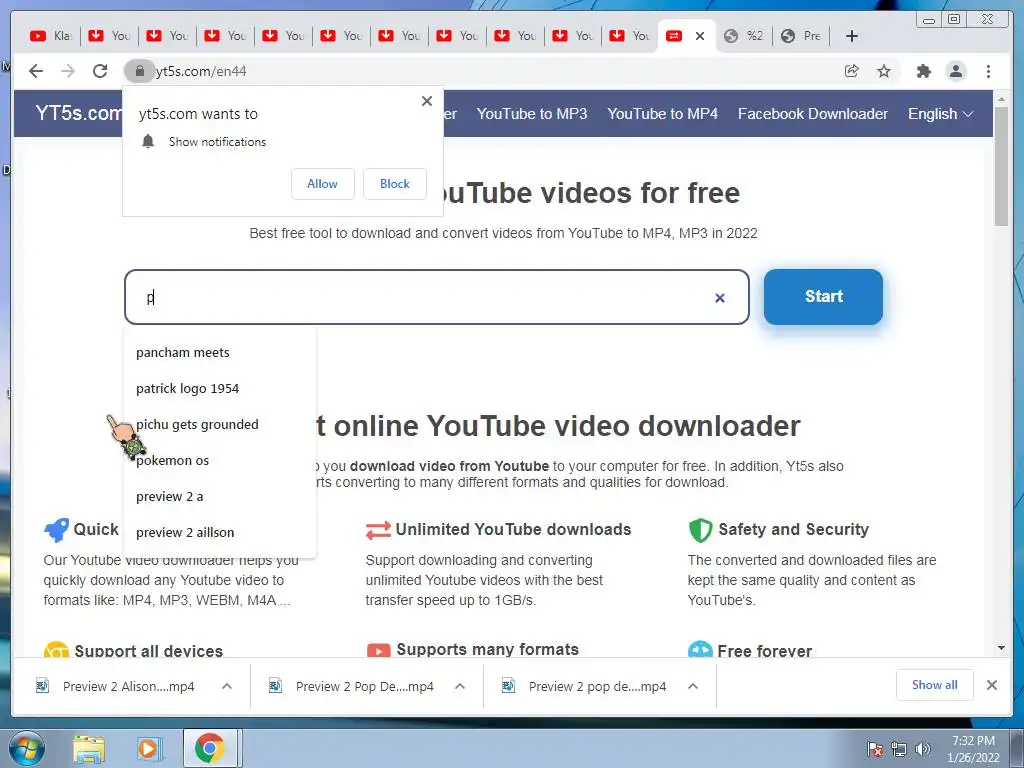Click the lock icon in address bar
The width and height of the screenshot is (1024, 768).
(139, 71)
